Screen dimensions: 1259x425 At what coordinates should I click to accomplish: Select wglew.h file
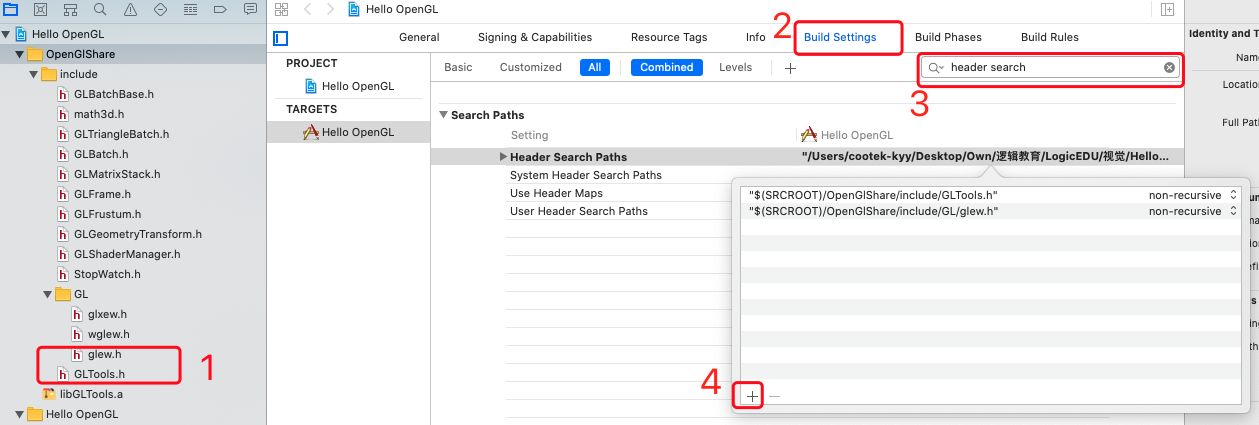click(x=101, y=334)
